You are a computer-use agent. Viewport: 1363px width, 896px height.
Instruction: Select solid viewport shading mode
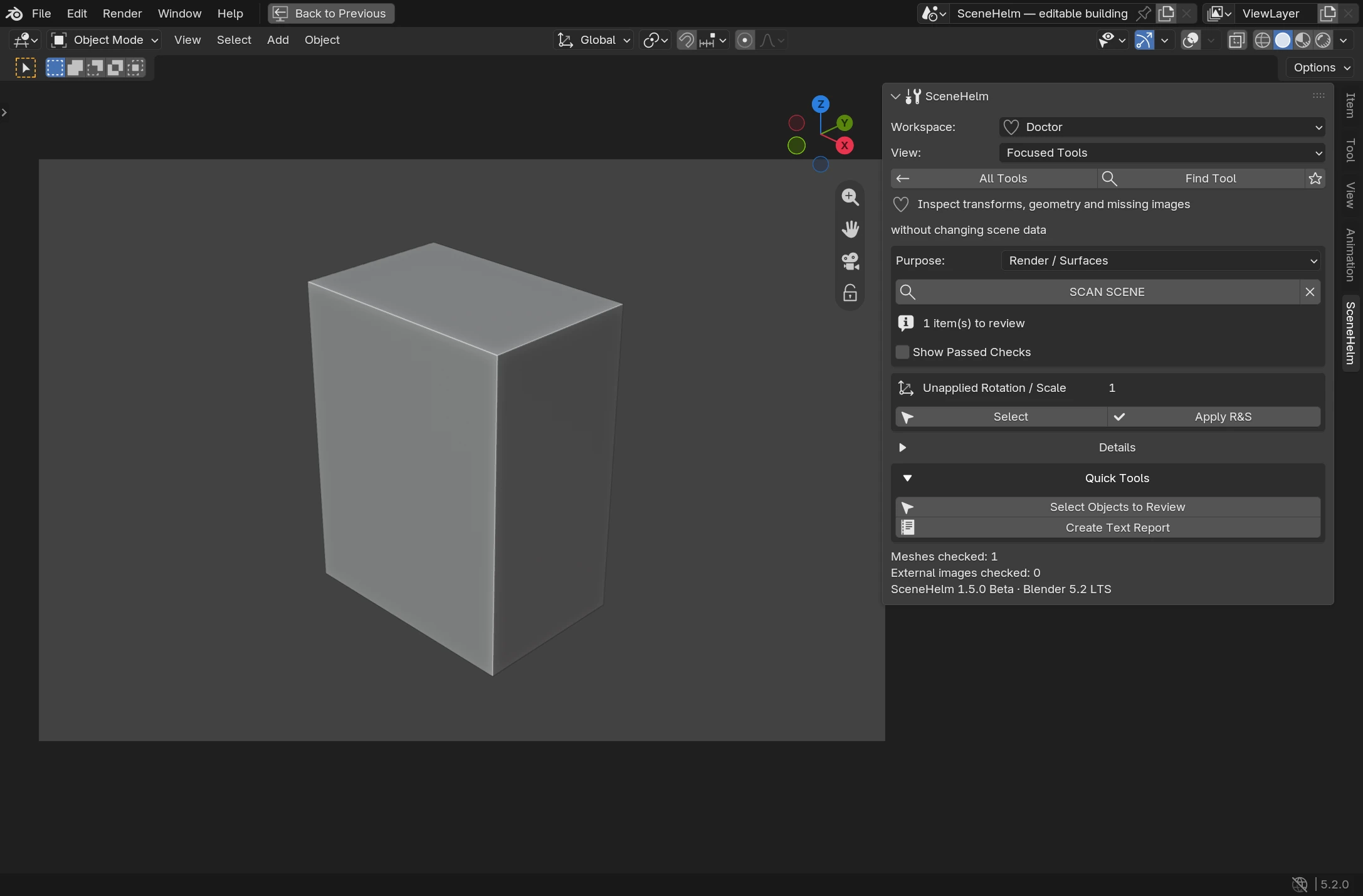[x=1283, y=40]
